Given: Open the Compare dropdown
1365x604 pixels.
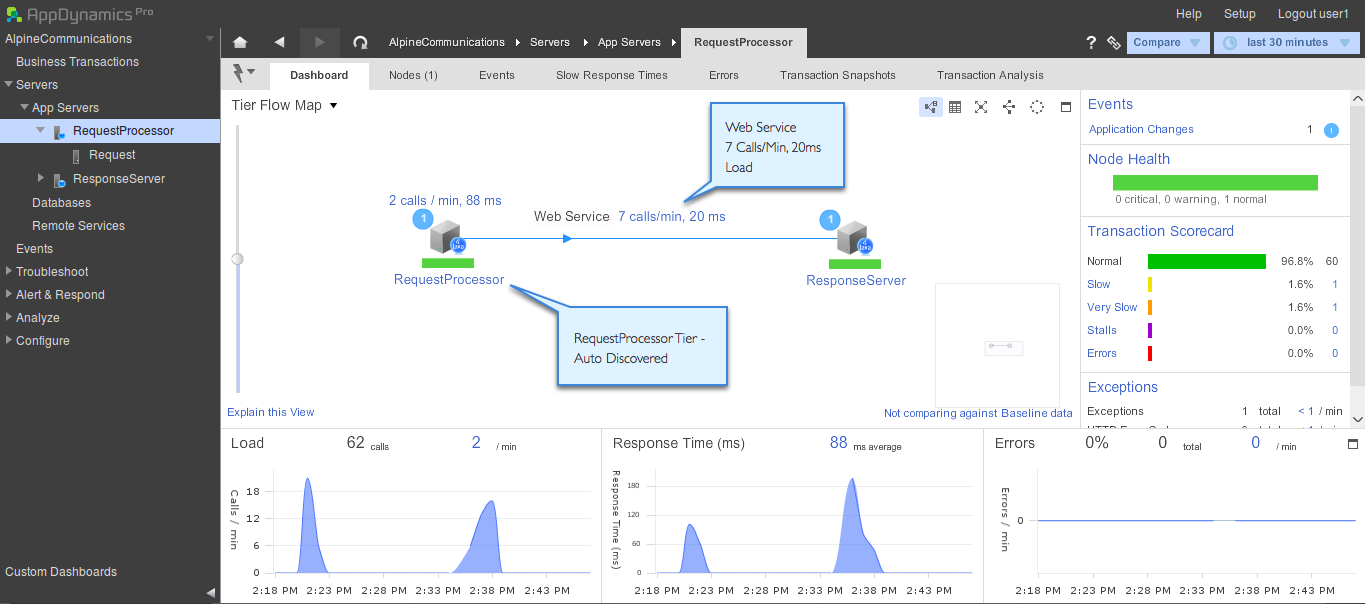Looking at the screenshot, I should [x=1167, y=43].
